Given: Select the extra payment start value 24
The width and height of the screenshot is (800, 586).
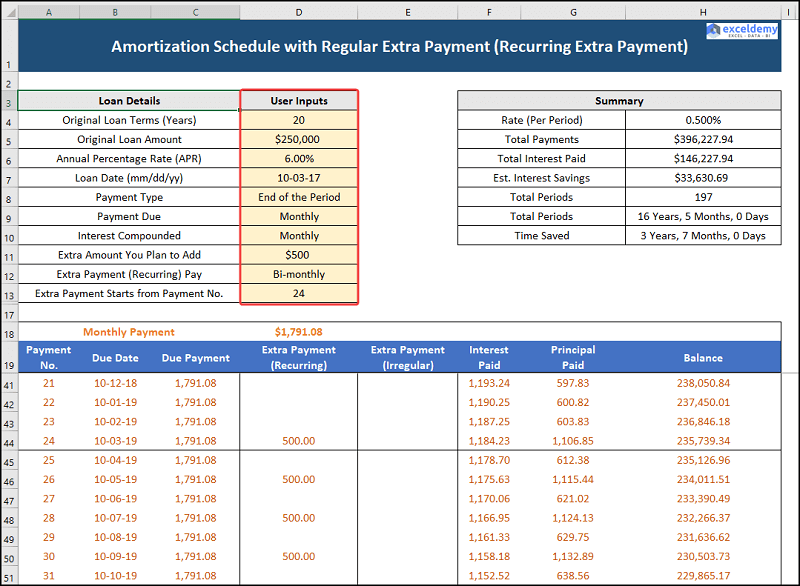Looking at the screenshot, I should (299, 293).
